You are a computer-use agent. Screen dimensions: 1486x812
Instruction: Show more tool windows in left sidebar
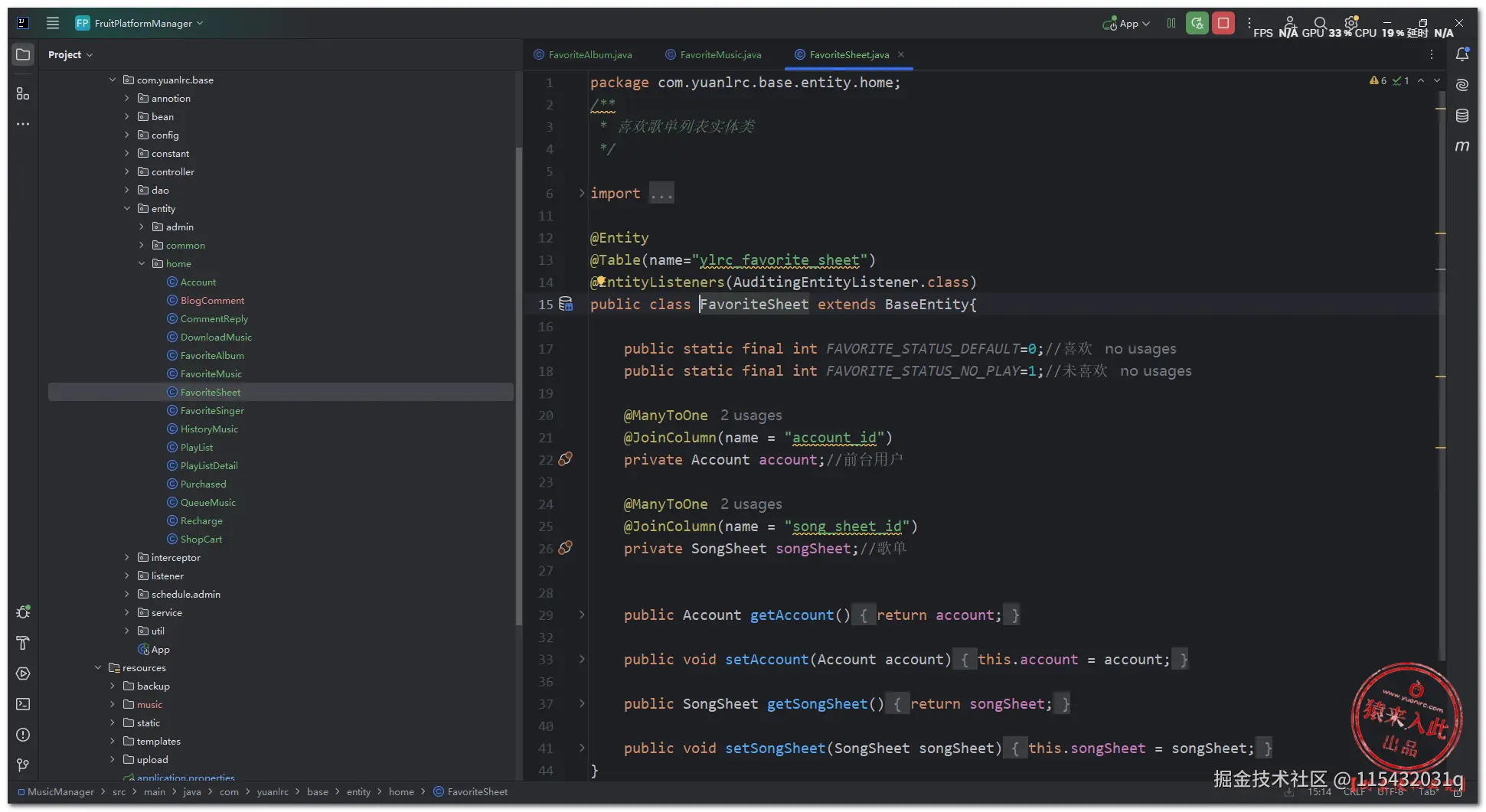coord(23,123)
